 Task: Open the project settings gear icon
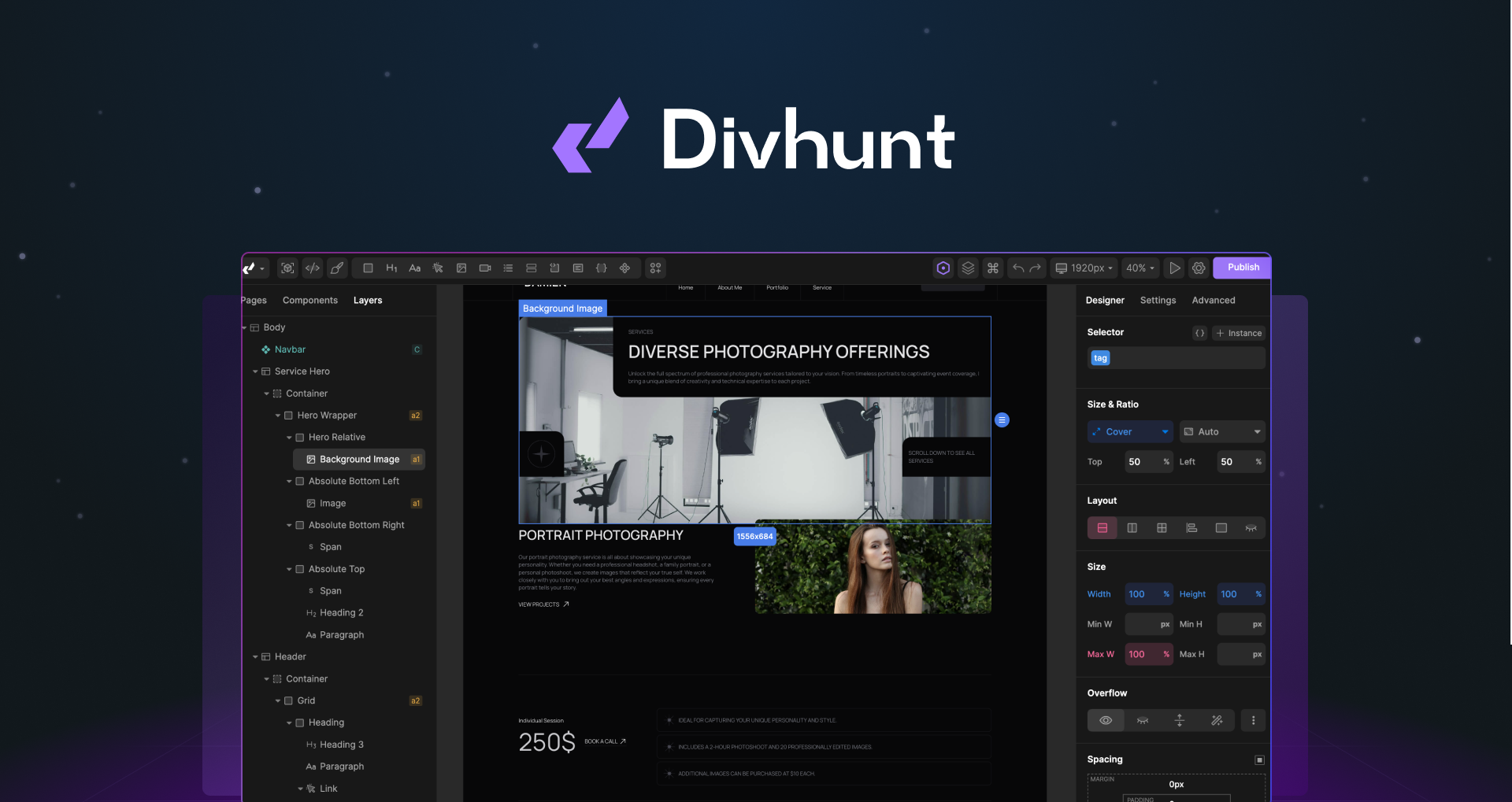click(x=1199, y=268)
